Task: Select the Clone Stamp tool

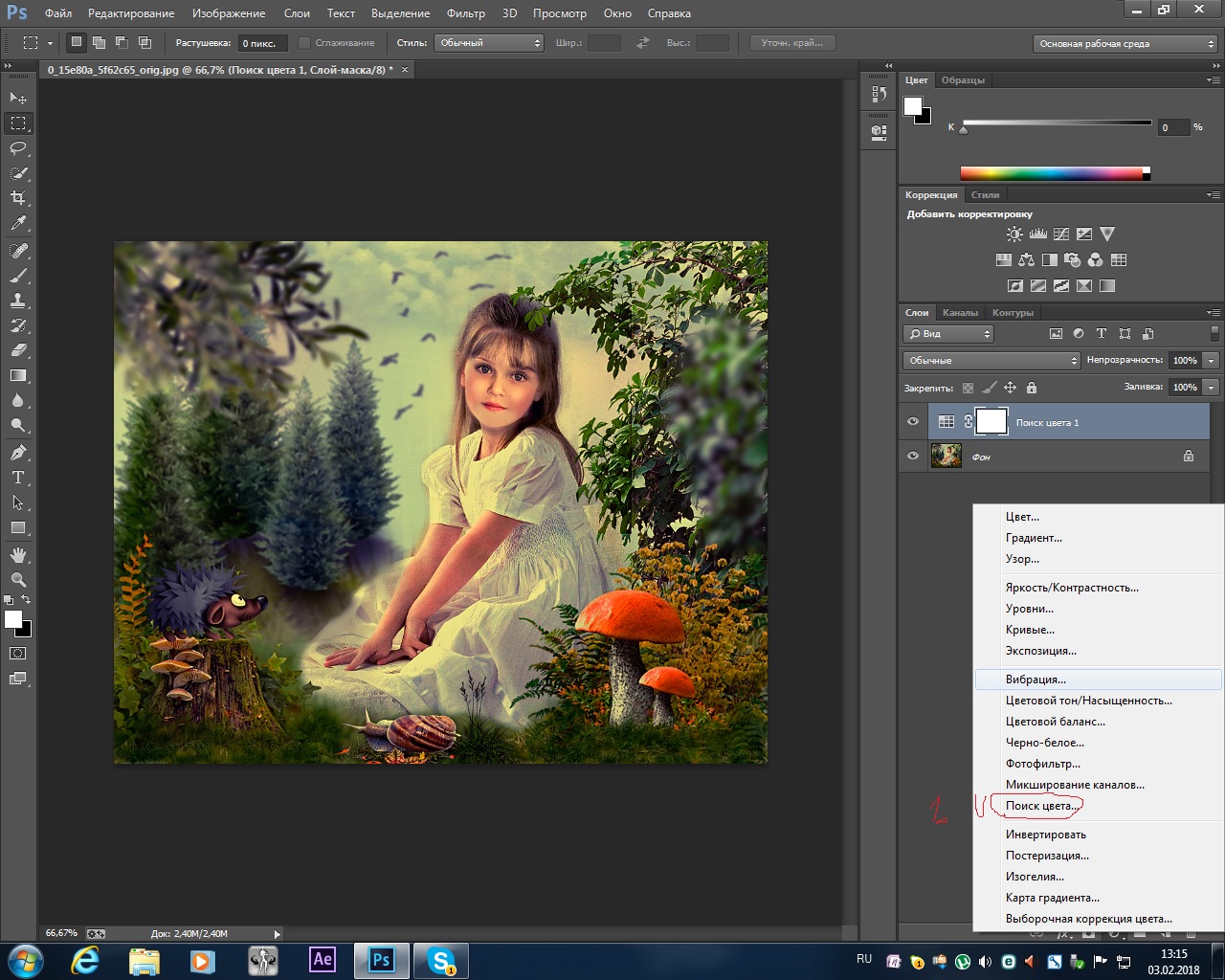Action: (x=18, y=301)
